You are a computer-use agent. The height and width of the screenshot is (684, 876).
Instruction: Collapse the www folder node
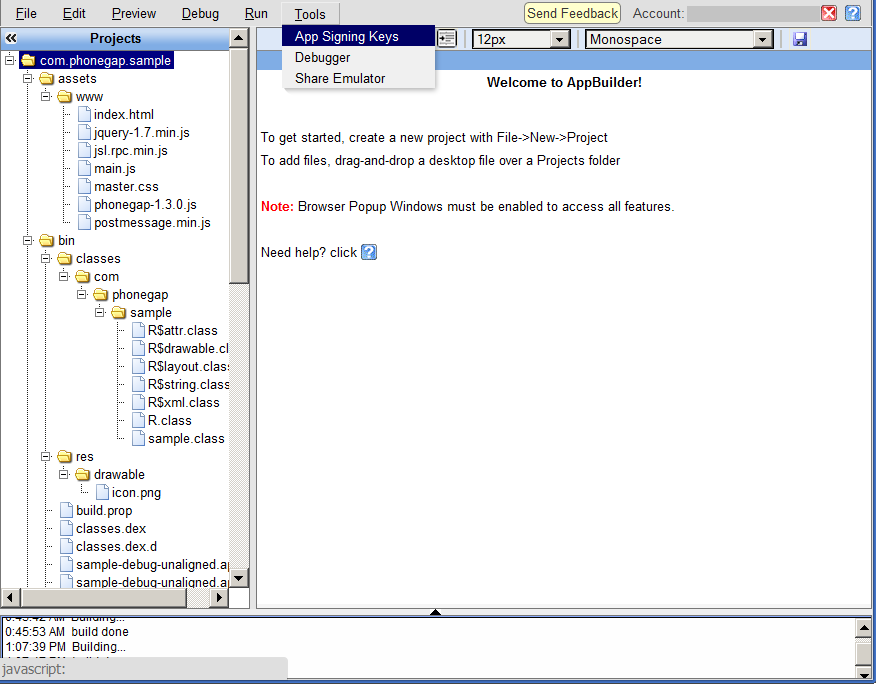[46, 96]
